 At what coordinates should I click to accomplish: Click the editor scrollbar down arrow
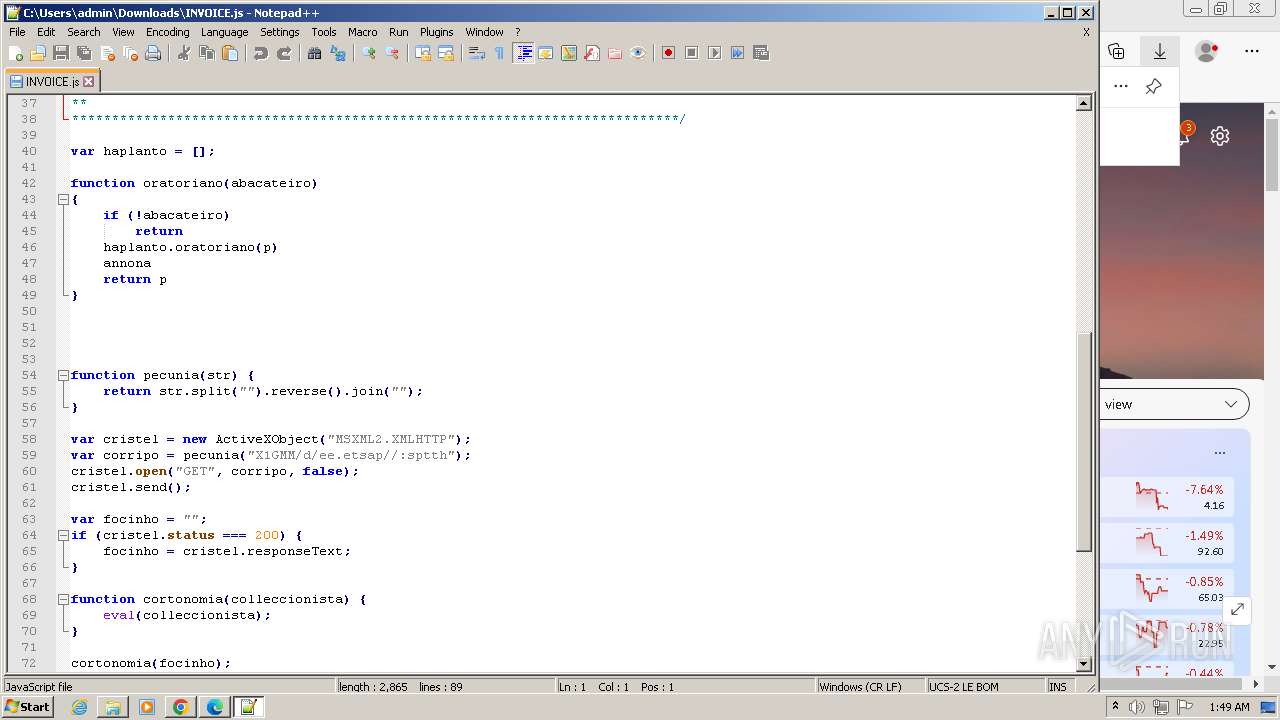[x=1083, y=663]
